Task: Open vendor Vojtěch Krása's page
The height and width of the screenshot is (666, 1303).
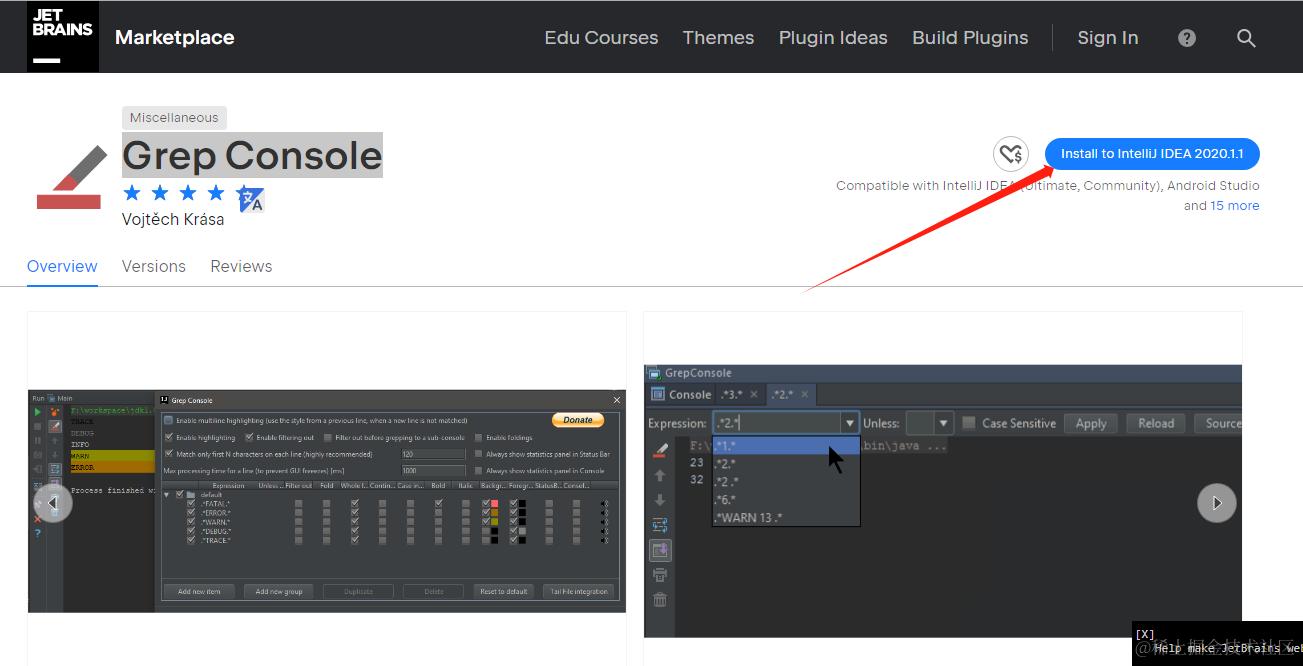Action: click(173, 219)
